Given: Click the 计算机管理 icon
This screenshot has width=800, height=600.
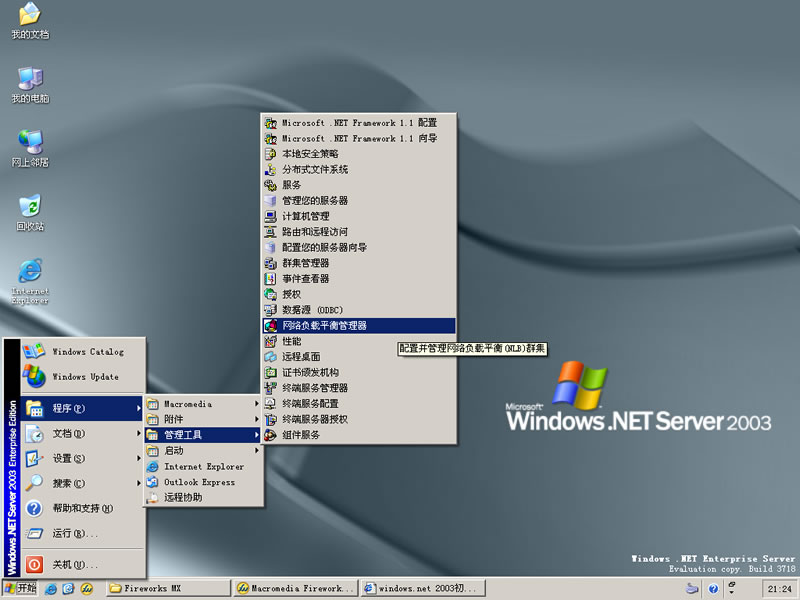Looking at the screenshot, I should click(270, 216).
